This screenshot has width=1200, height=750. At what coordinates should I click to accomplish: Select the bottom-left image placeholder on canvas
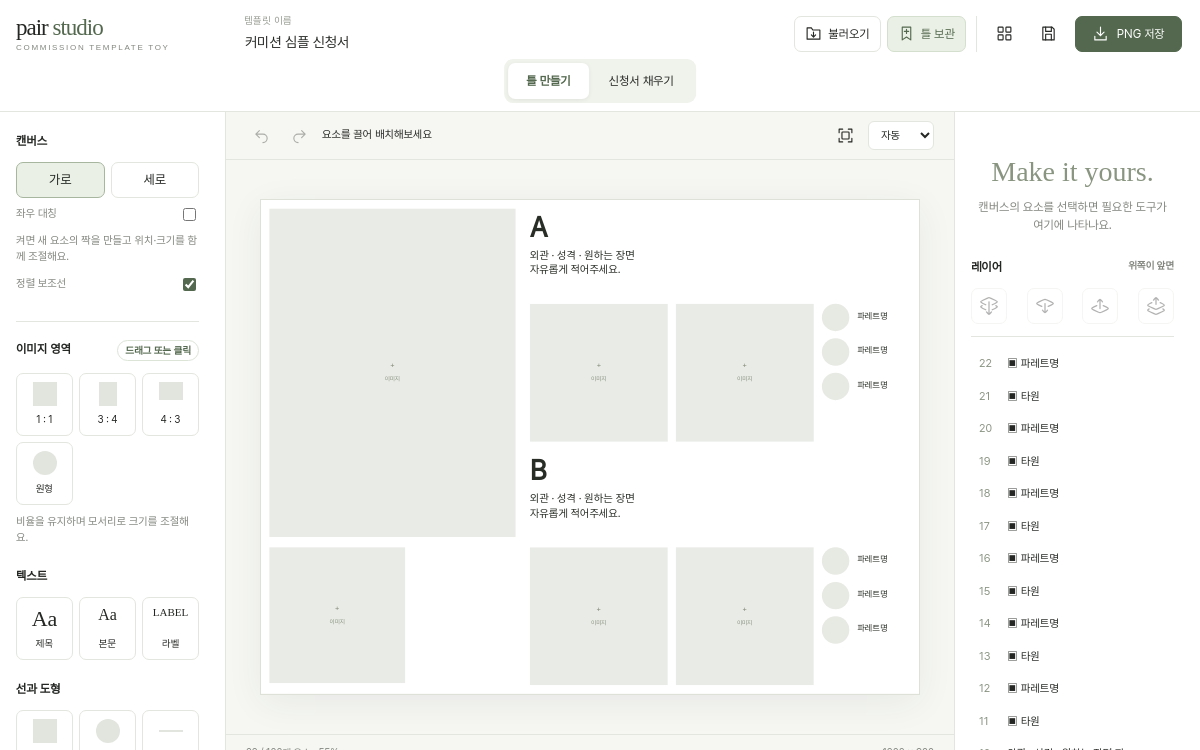pyautogui.click(x=337, y=615)
